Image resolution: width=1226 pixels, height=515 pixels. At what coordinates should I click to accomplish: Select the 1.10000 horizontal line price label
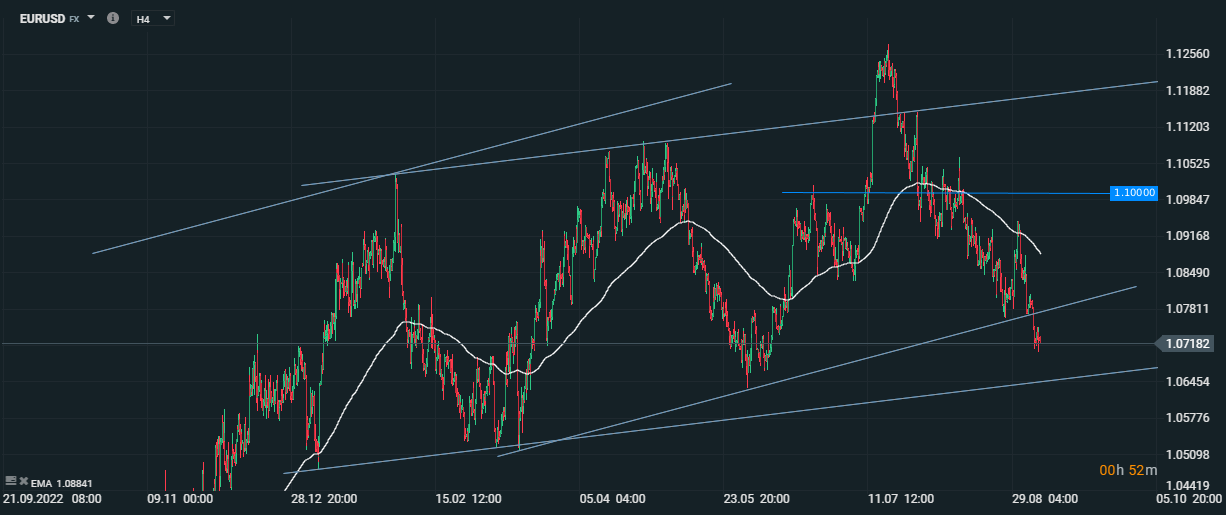click(1134, 193)
